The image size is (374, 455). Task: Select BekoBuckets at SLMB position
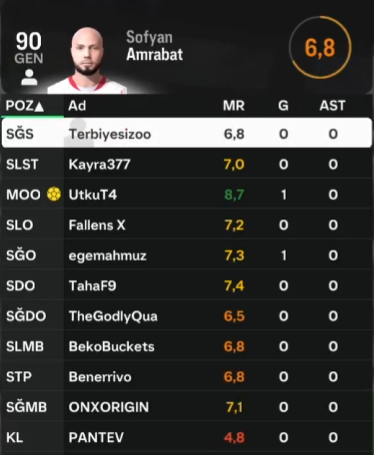187,346
